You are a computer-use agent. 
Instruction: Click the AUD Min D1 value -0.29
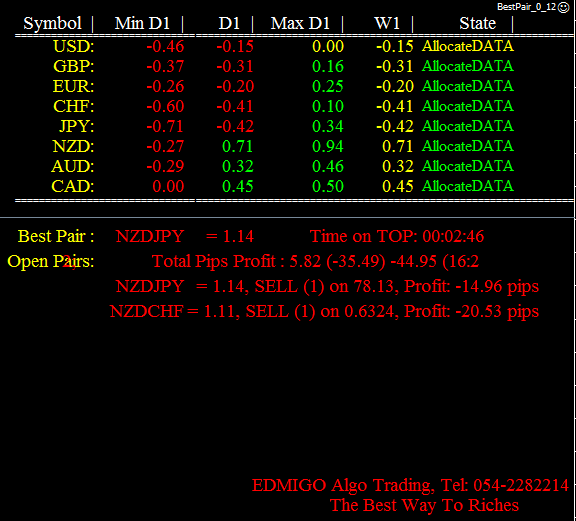(165, 166)
